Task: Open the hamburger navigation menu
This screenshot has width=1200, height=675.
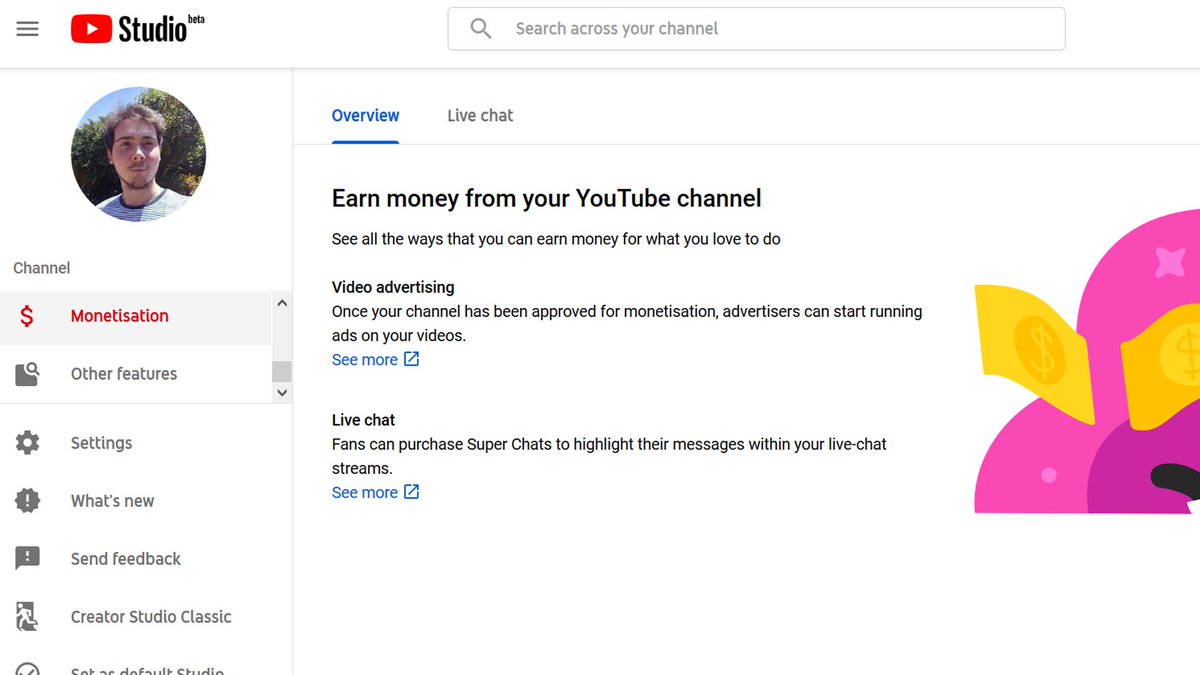Action: (28, 29)
